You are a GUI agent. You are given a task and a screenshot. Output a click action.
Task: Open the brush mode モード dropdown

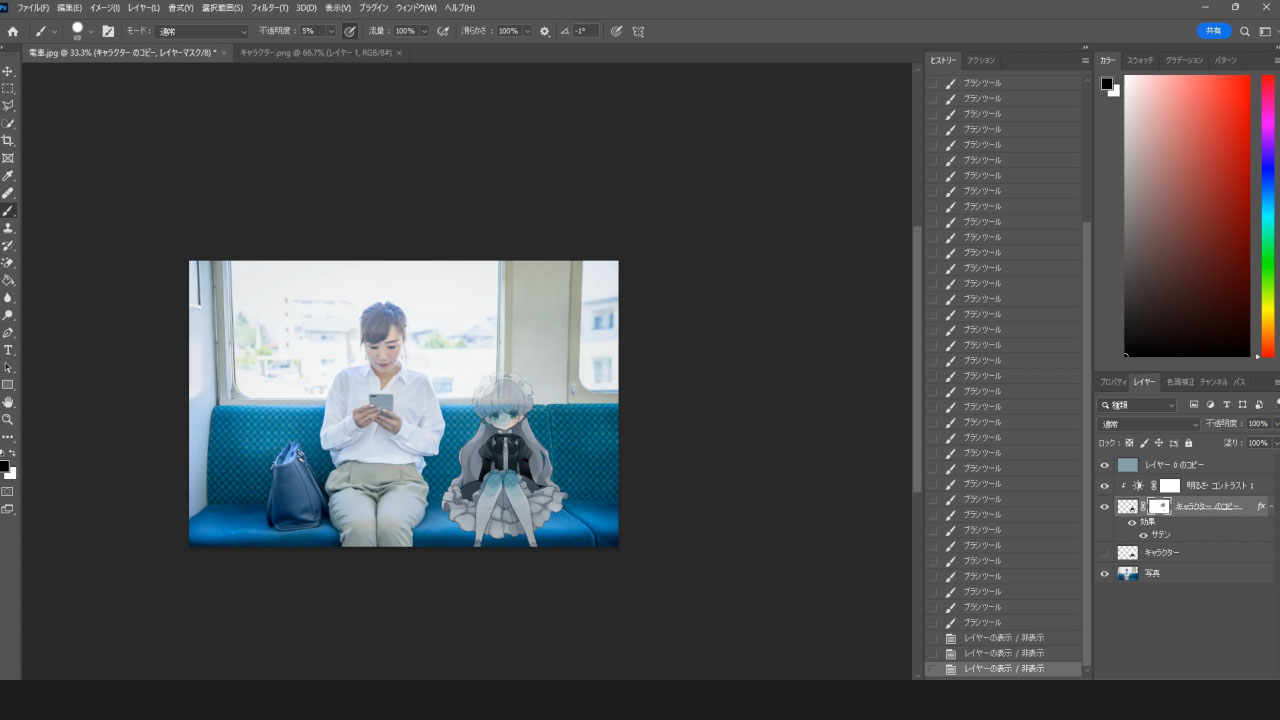tap(202, 31)
